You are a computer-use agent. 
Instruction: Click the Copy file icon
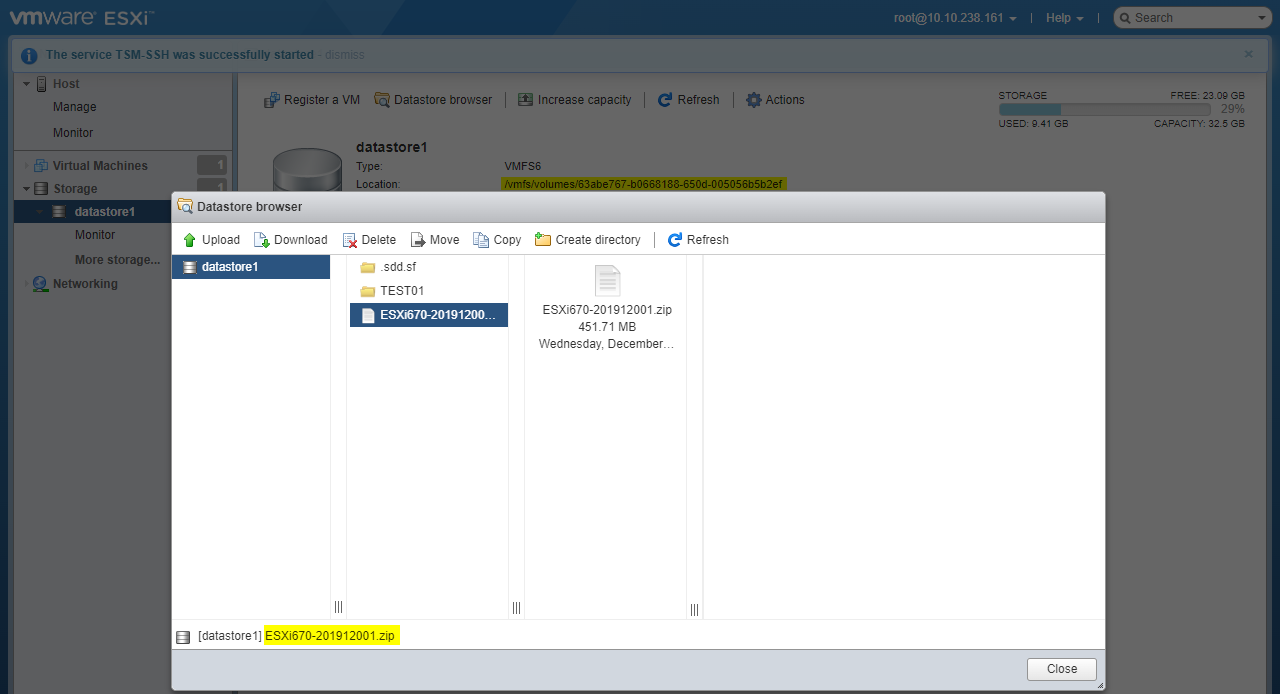pos(481,240)
